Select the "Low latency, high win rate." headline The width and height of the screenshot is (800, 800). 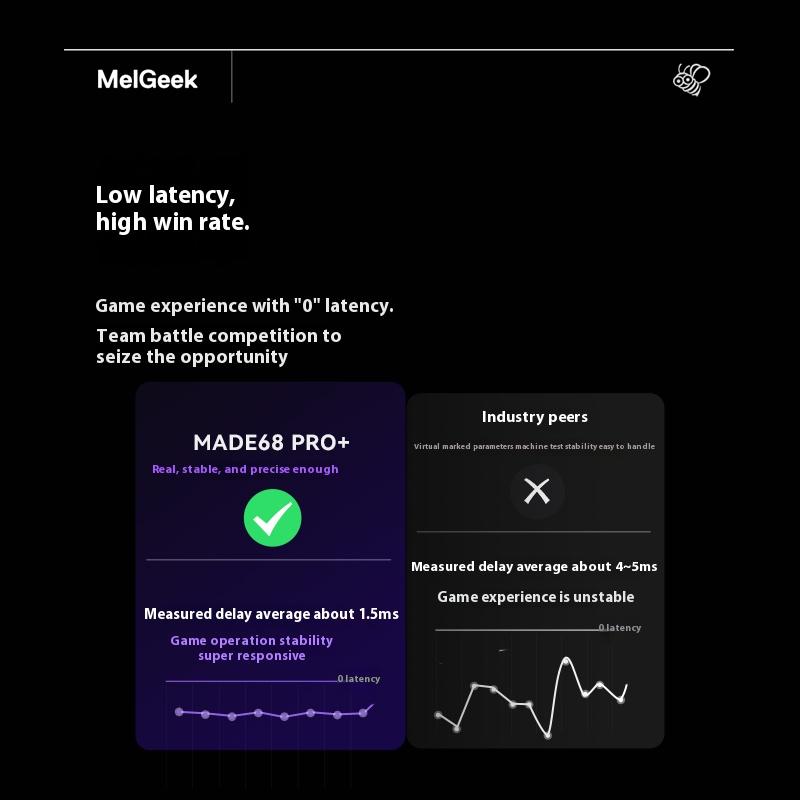coord(173,208)
